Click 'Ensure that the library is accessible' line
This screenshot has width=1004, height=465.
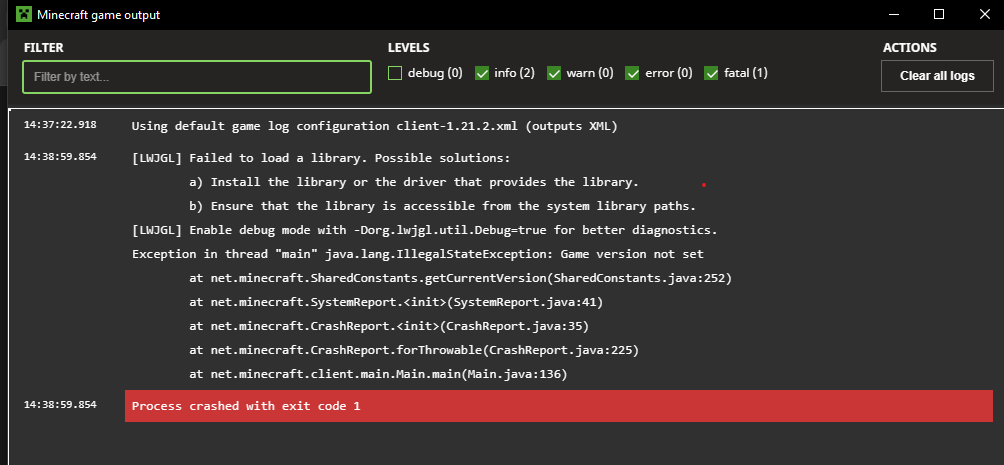[442, 206]
